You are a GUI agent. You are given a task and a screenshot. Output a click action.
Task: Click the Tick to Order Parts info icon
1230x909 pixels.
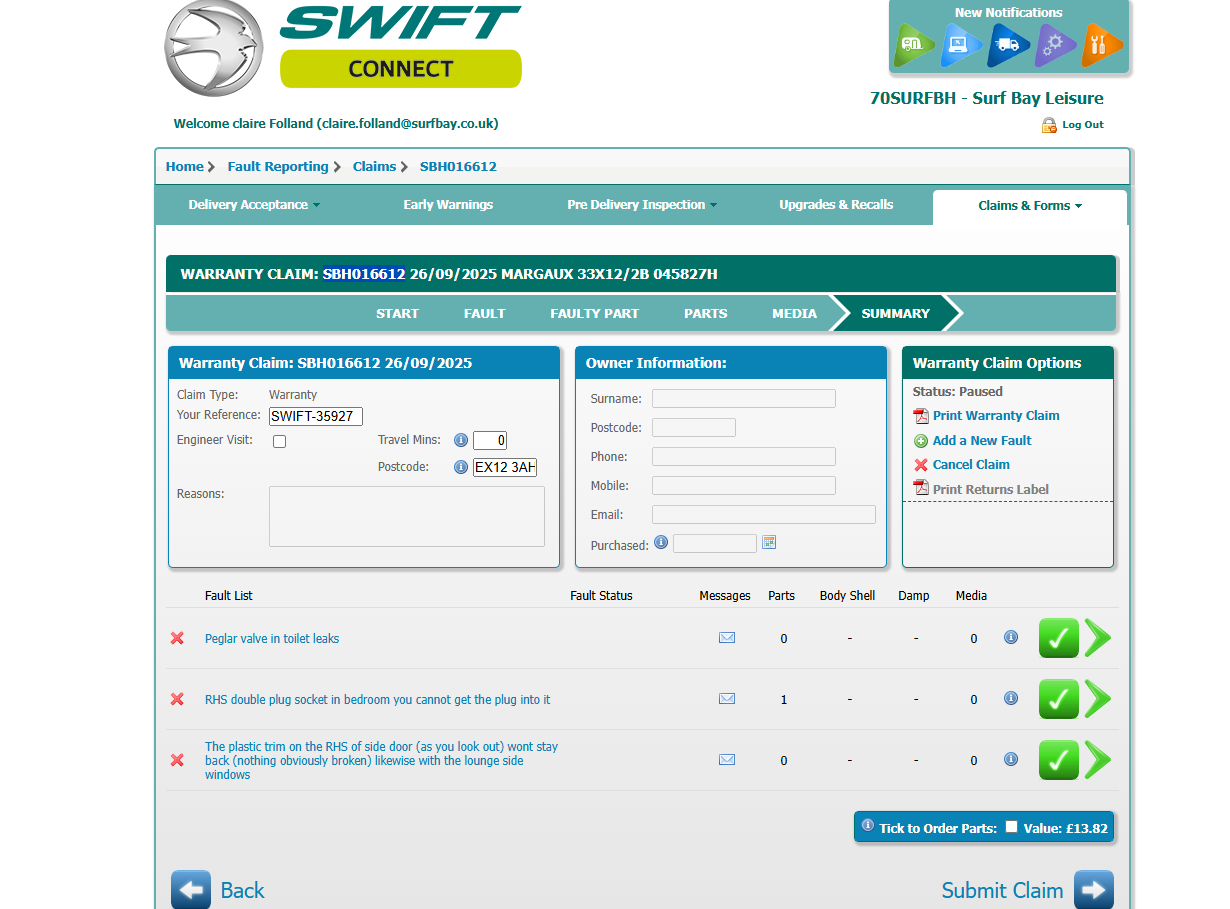point(868,825)
